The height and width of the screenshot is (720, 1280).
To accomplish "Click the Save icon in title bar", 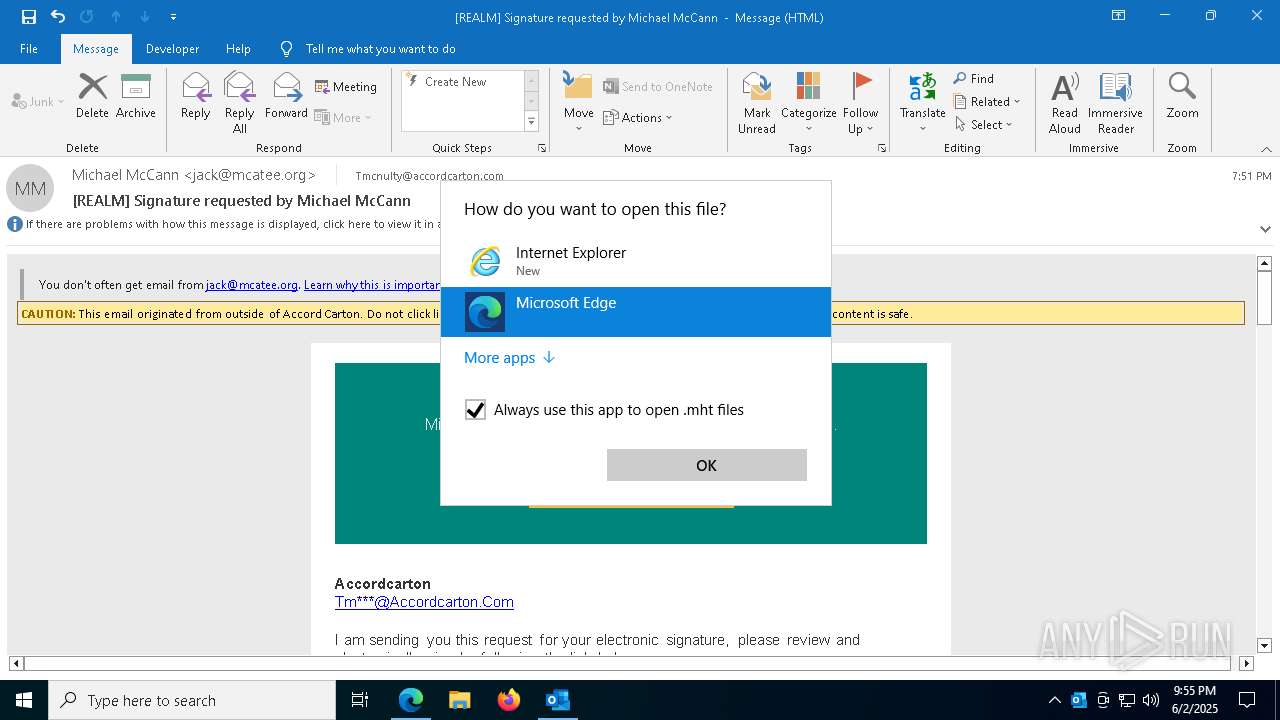I will 29,17.
